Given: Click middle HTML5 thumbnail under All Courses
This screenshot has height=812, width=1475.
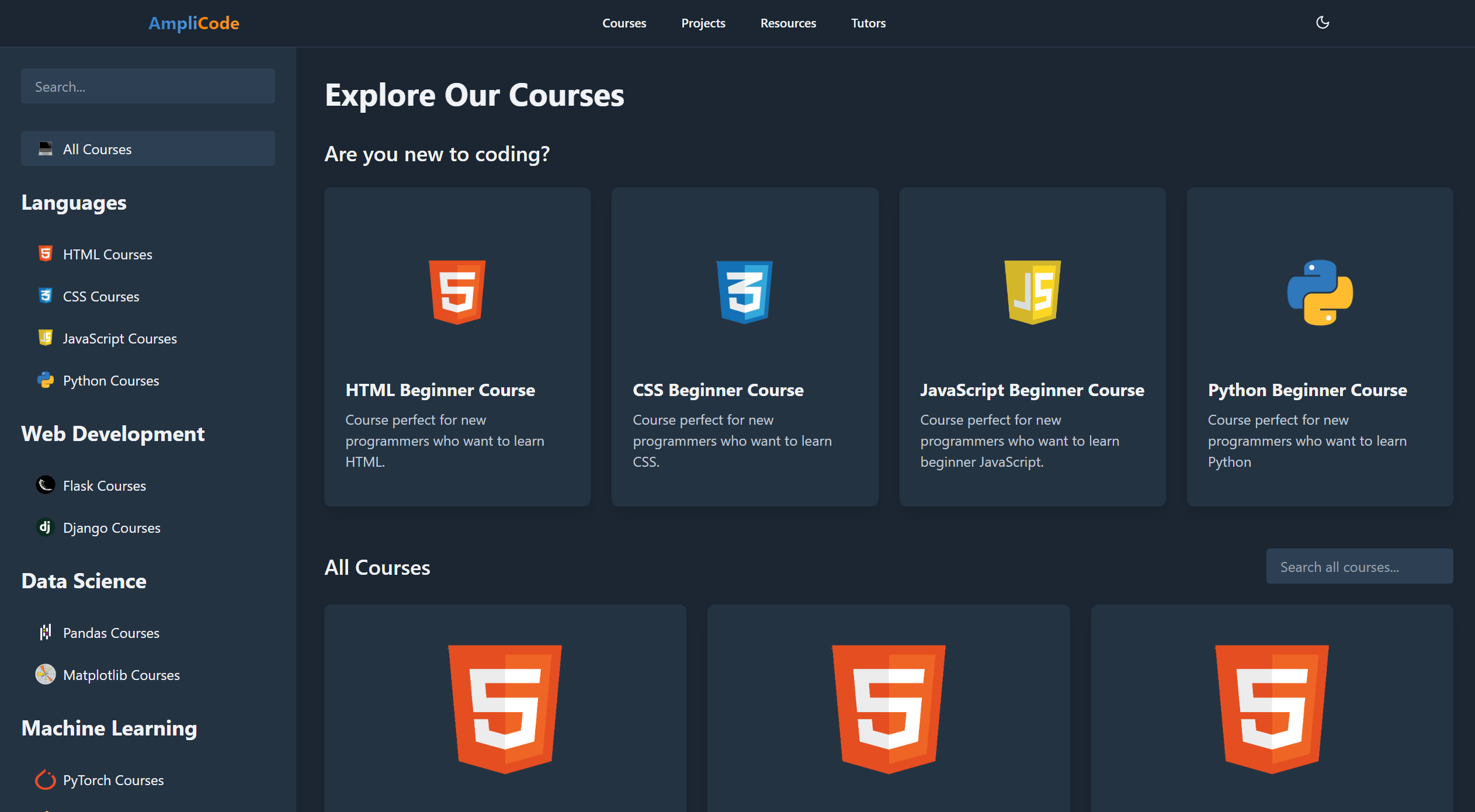Looking at the screenshot, I should tap(889, 709).
